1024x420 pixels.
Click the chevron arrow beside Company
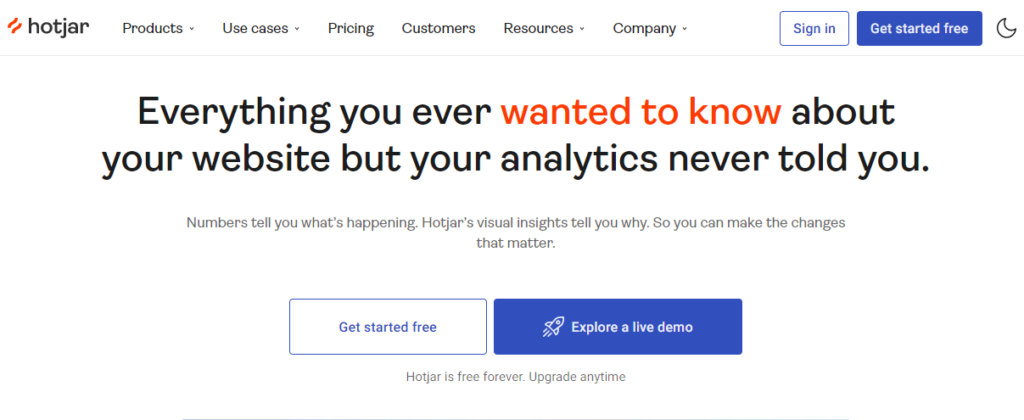[685, 29]
